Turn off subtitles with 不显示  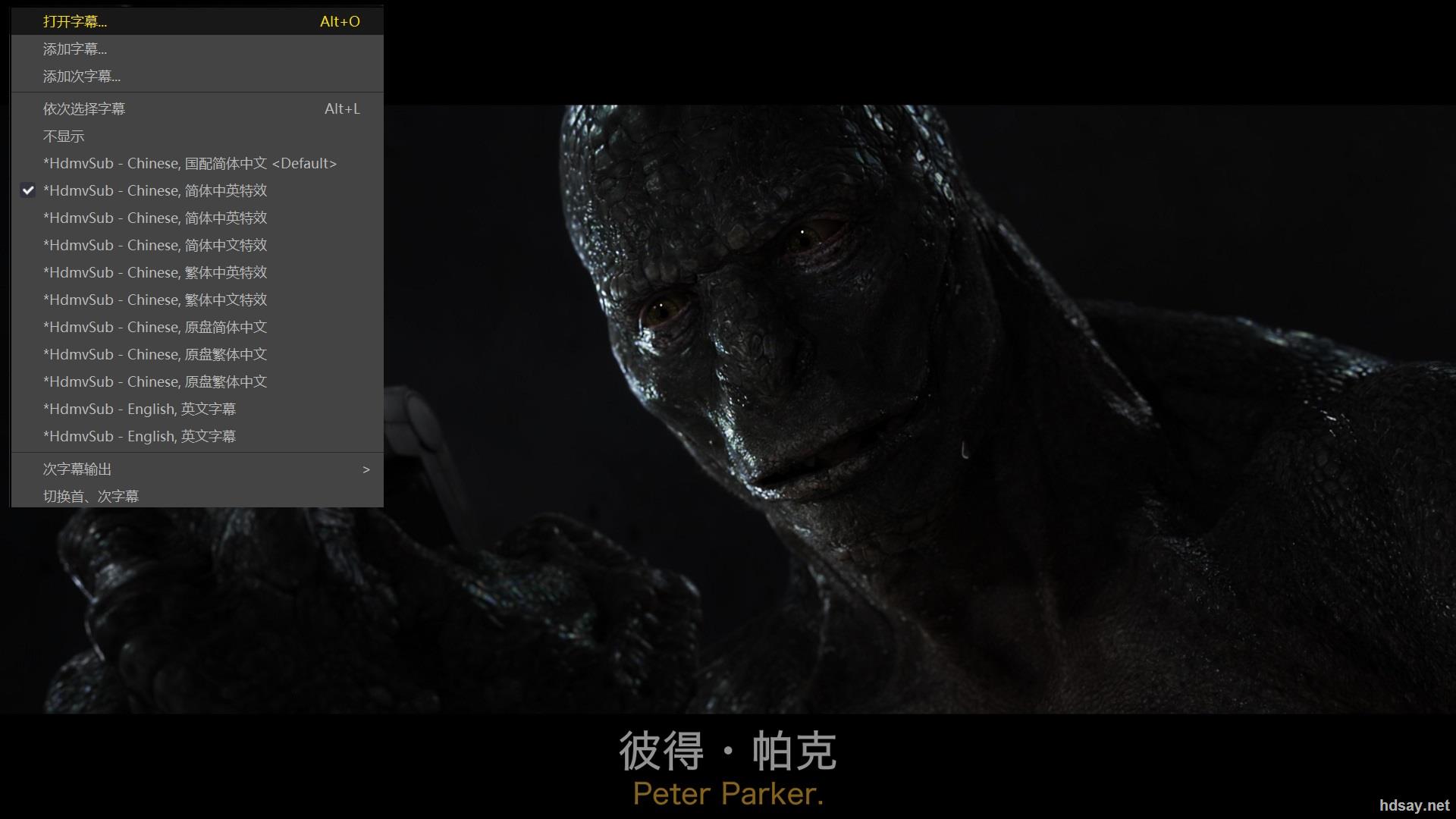click(x=197, y=136)
